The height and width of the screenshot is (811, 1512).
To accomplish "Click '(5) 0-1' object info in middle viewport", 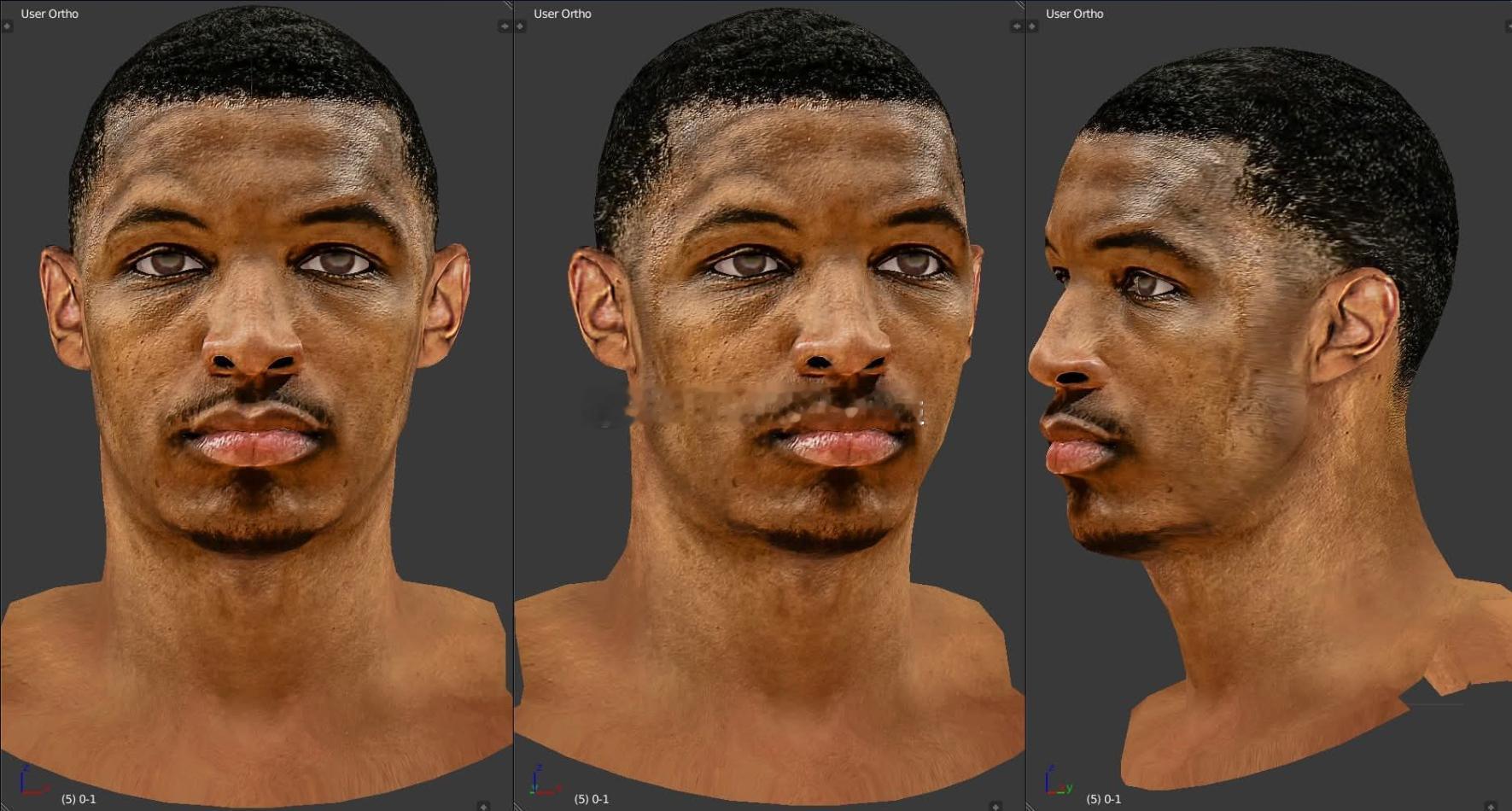I will (592, 799).
